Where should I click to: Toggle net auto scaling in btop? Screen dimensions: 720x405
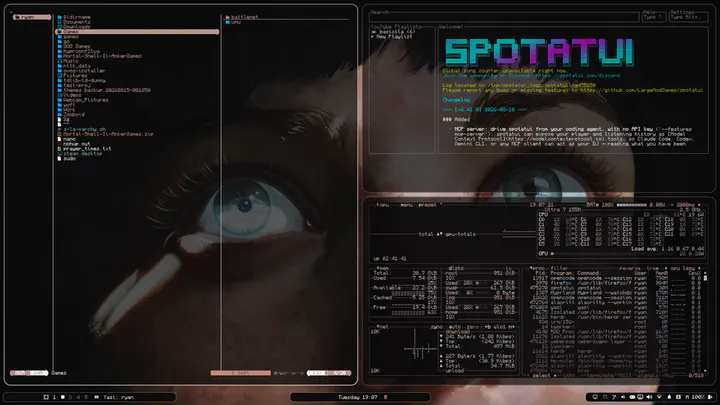(454, 327)
